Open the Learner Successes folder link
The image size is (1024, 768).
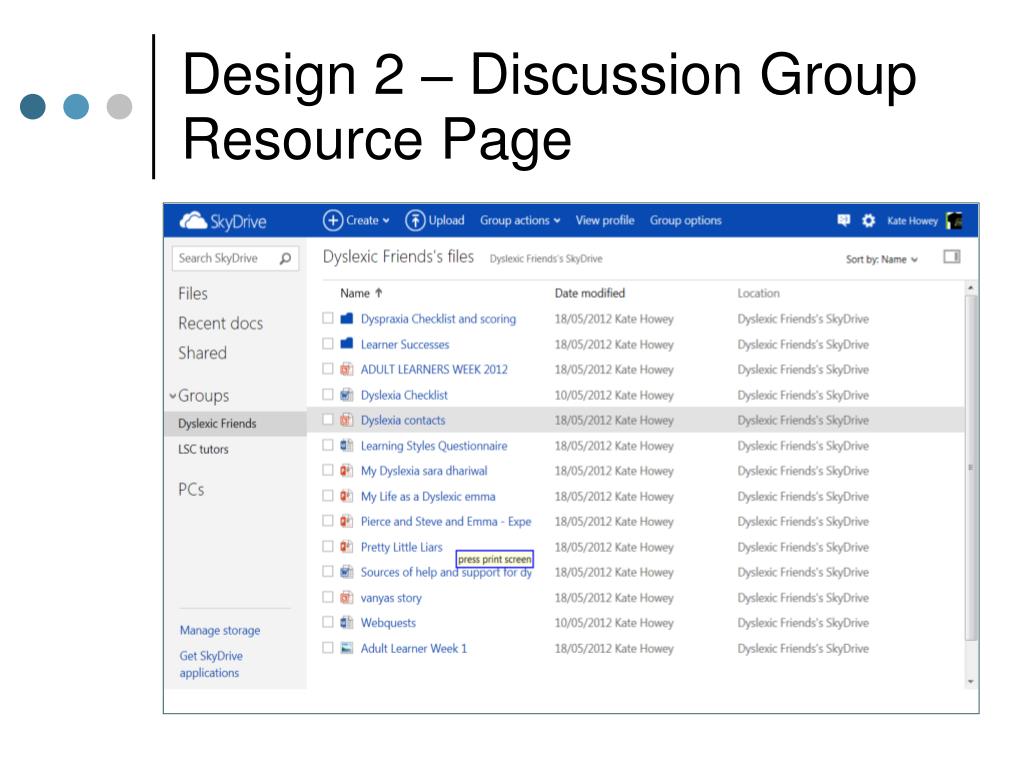[405, 344]
